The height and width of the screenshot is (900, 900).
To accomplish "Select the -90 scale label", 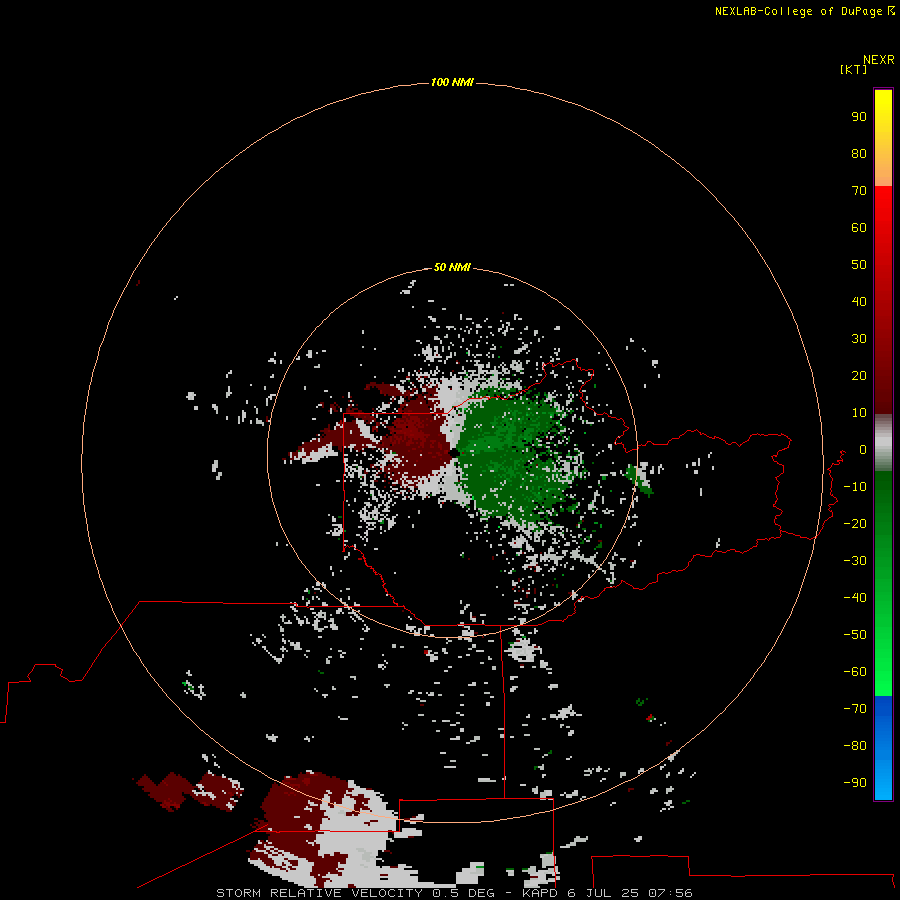I will [x=855, y=783].
